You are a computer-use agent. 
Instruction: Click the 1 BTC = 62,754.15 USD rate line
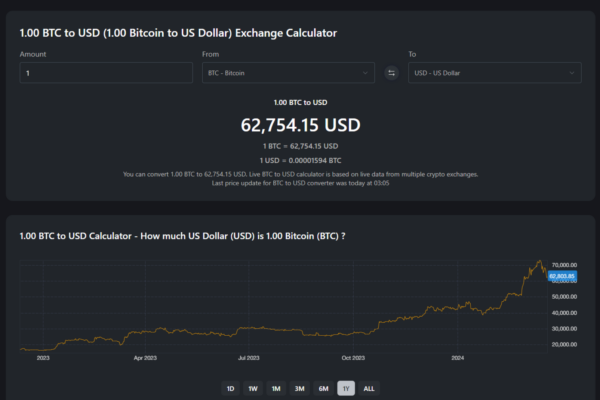(300, 146)
